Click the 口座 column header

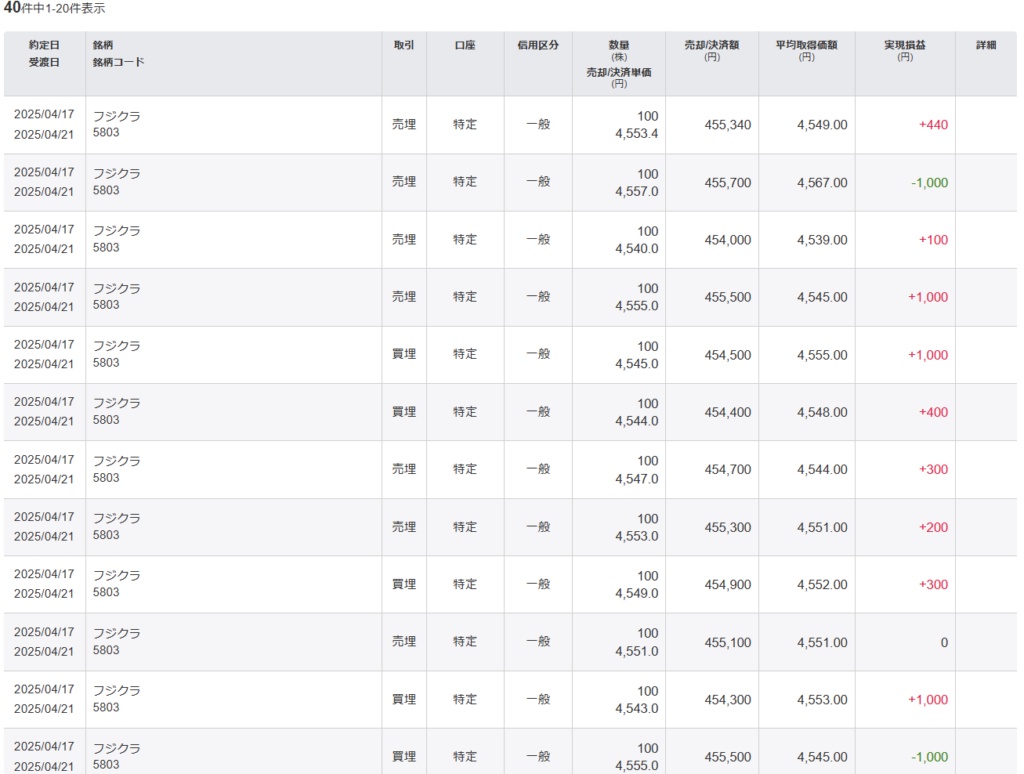click(465, 45)
